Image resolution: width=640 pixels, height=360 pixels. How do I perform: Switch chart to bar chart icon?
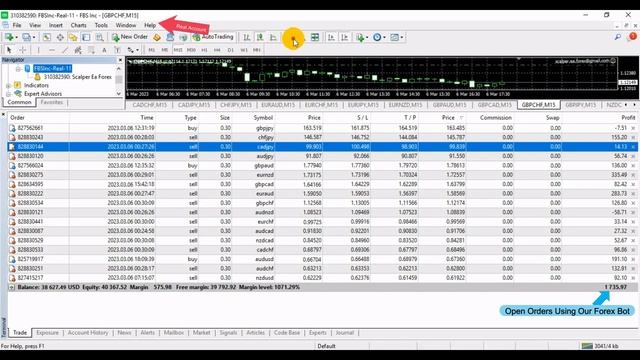247,37
